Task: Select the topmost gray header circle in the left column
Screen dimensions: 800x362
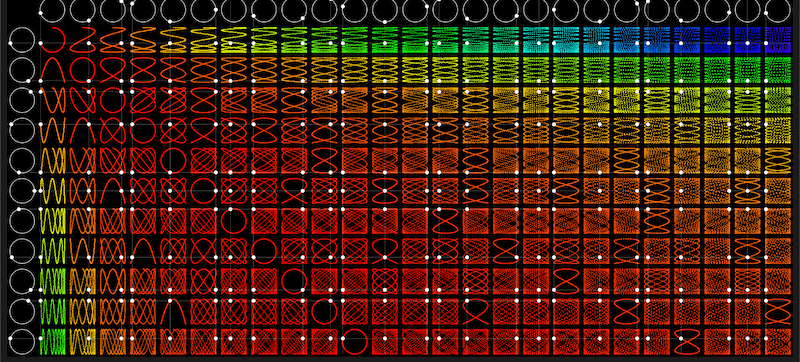Action: [x=22, y=40]
